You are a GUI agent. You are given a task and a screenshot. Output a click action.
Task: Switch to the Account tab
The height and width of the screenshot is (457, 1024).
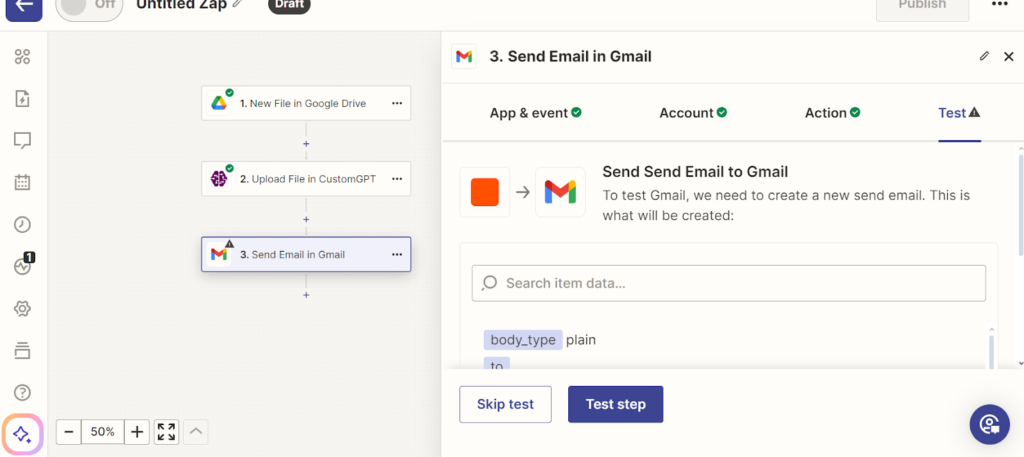692,113
